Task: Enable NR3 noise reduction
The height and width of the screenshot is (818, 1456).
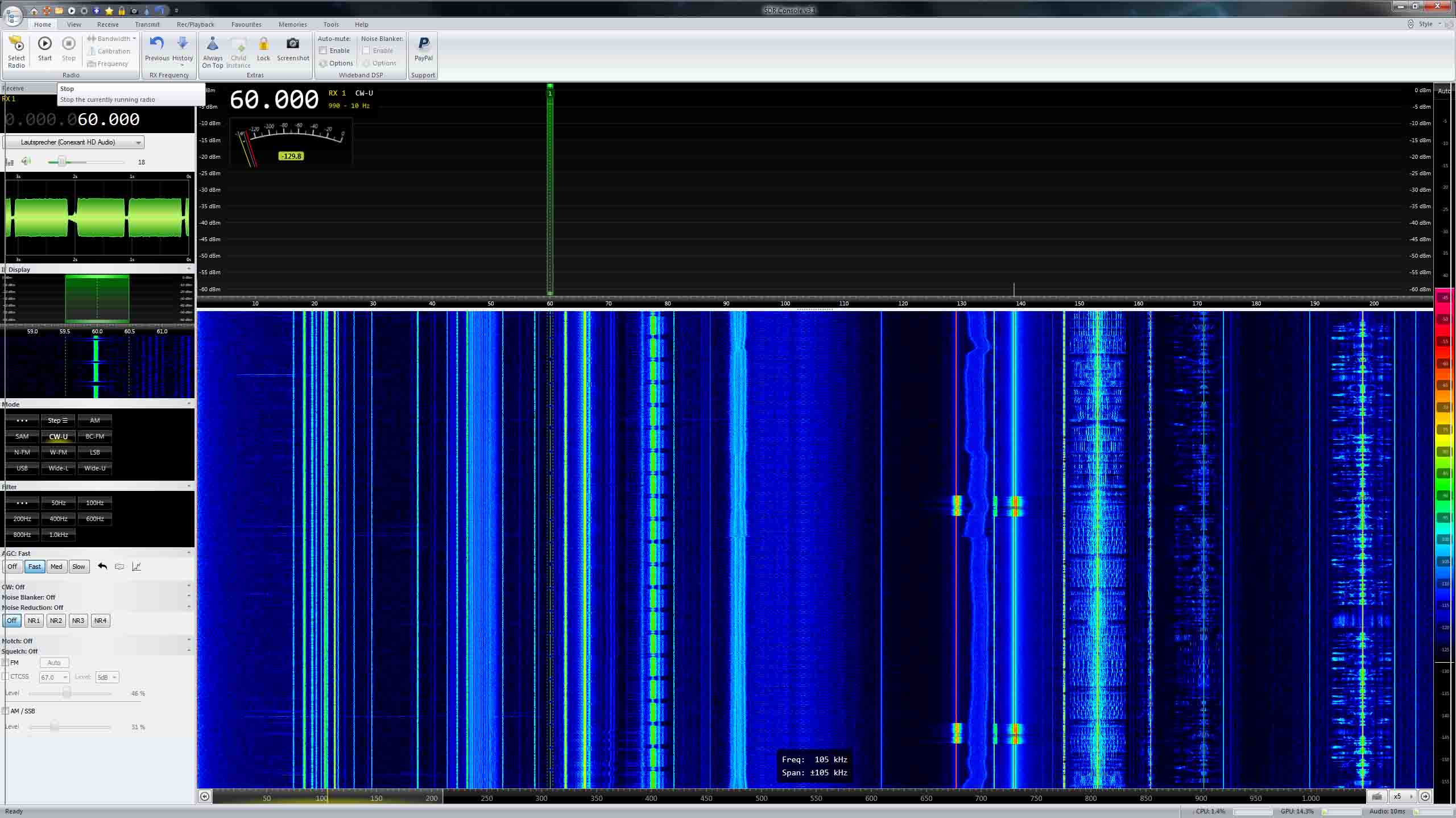Action: [78, 621]
